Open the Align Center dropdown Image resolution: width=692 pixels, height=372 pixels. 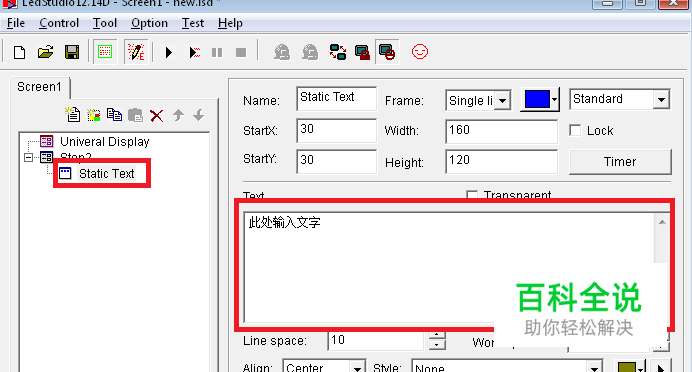[357, 367]
